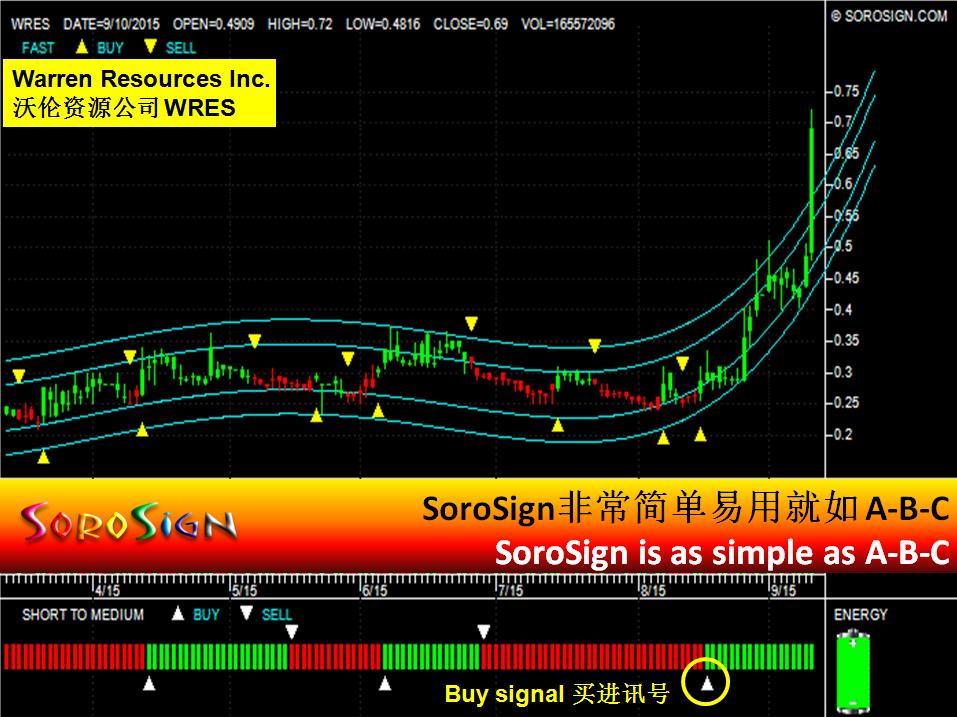957x717 pixels.
Task: Select the highest yellow sell triangle near 7/15
Action: pos(471,323)
